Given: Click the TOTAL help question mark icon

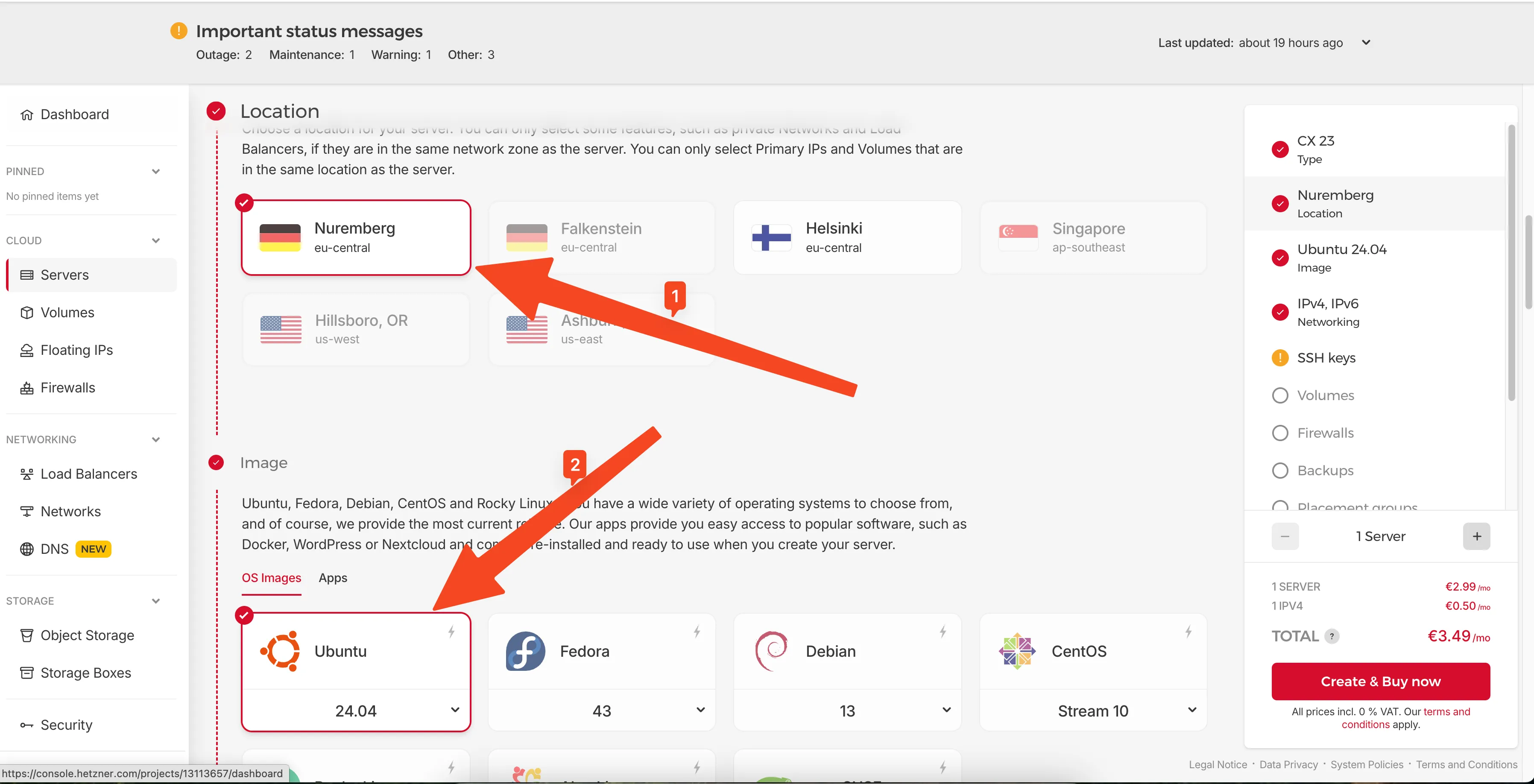Looking at the screenshot, I should pos(1332,636).
